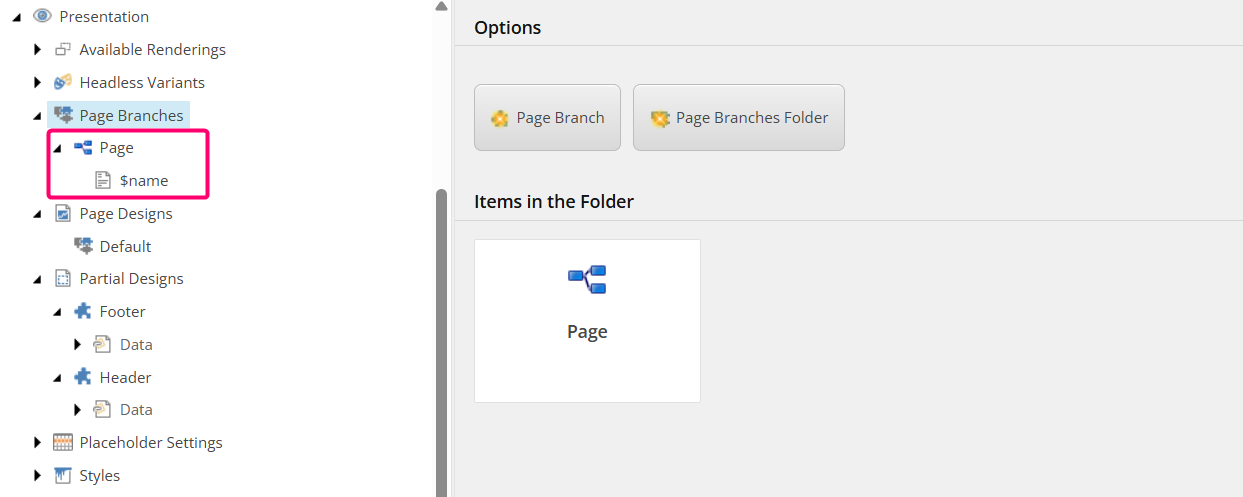Collapse the Page Branches node
Viewport: 1243px width, 497px height.
click(x=37, y=116)
